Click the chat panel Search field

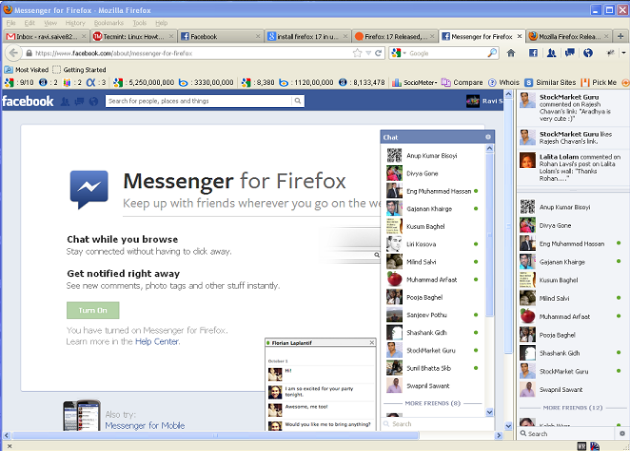[437, 424]
